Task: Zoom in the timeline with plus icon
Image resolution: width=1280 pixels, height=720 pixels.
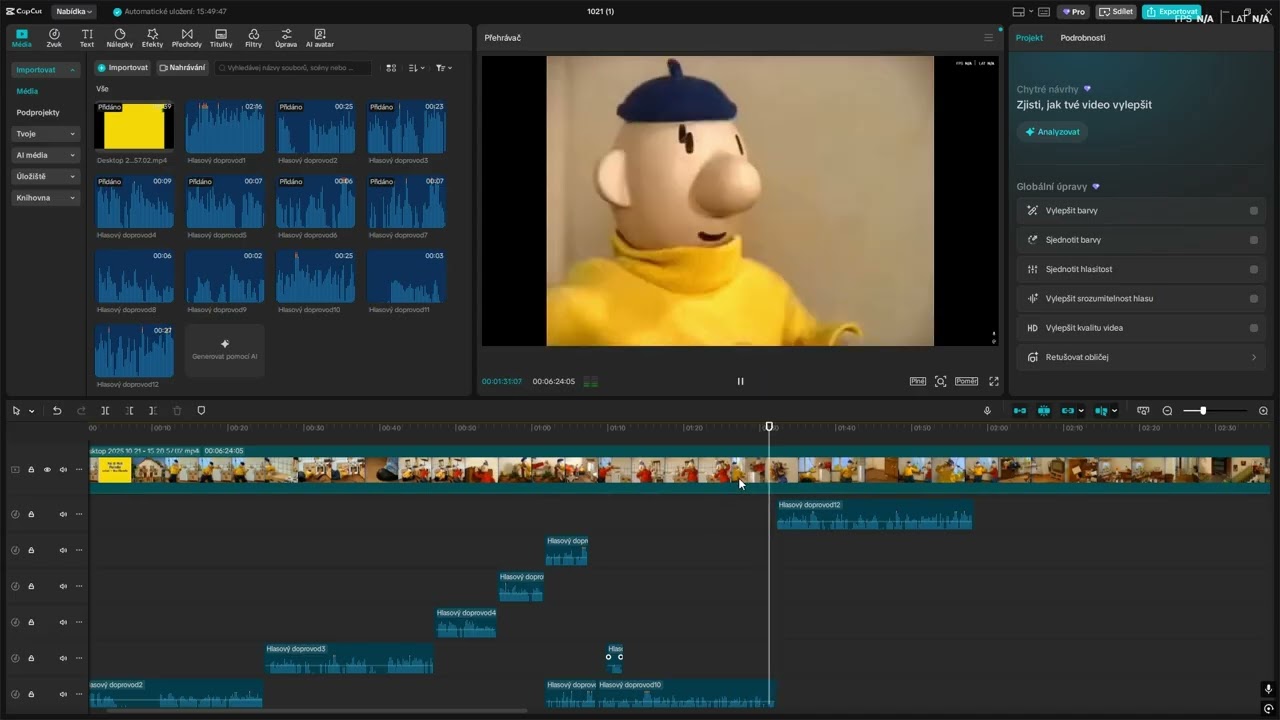Action: click(1263, 411)
